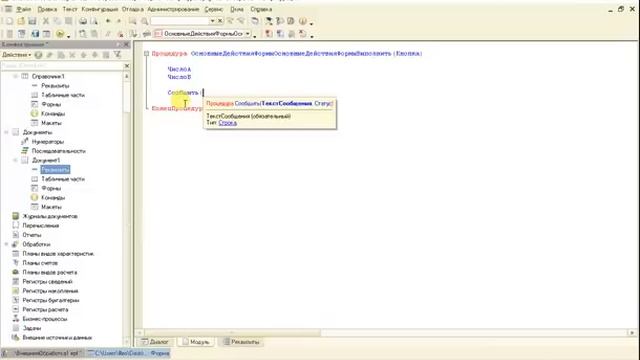The image size is (640, 360).
Task: Click the Строка type link in tooltip
Action: click(x=227, y=123)
